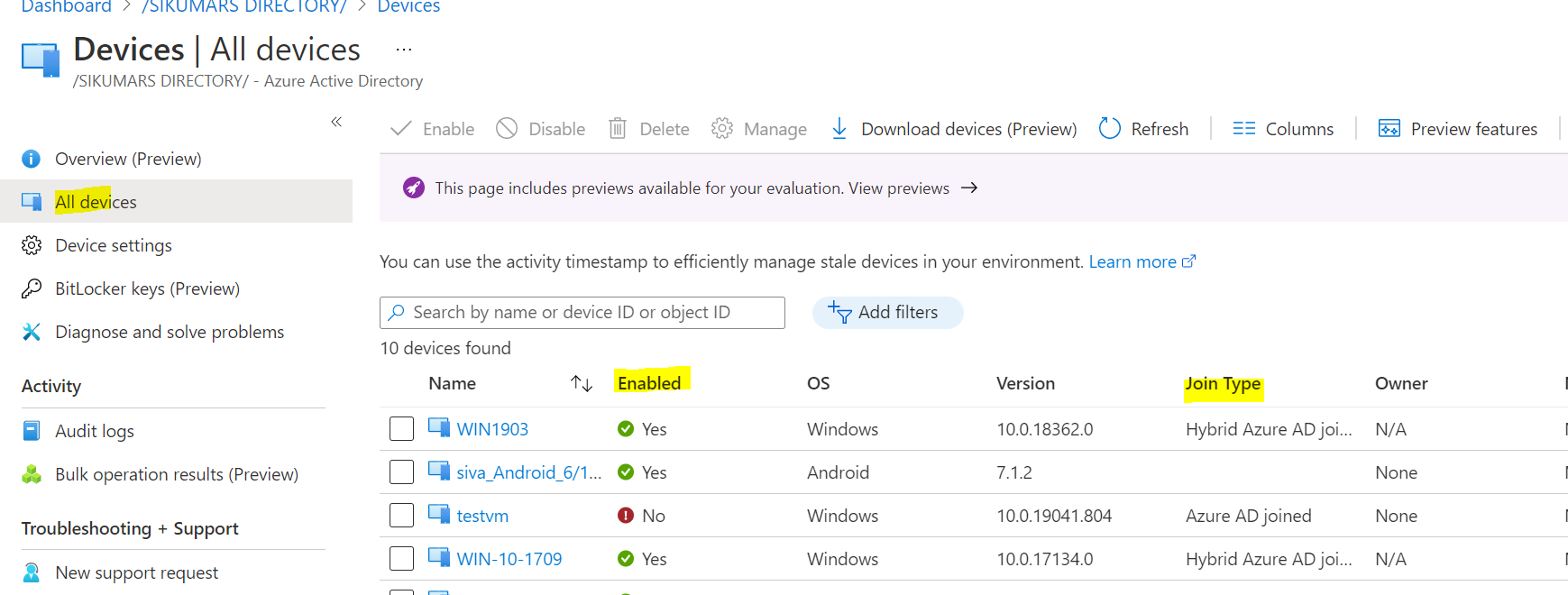Click the Bulk operation results icon
The height and width of the screenshot is (595, 1568).
tap(32, 474)
